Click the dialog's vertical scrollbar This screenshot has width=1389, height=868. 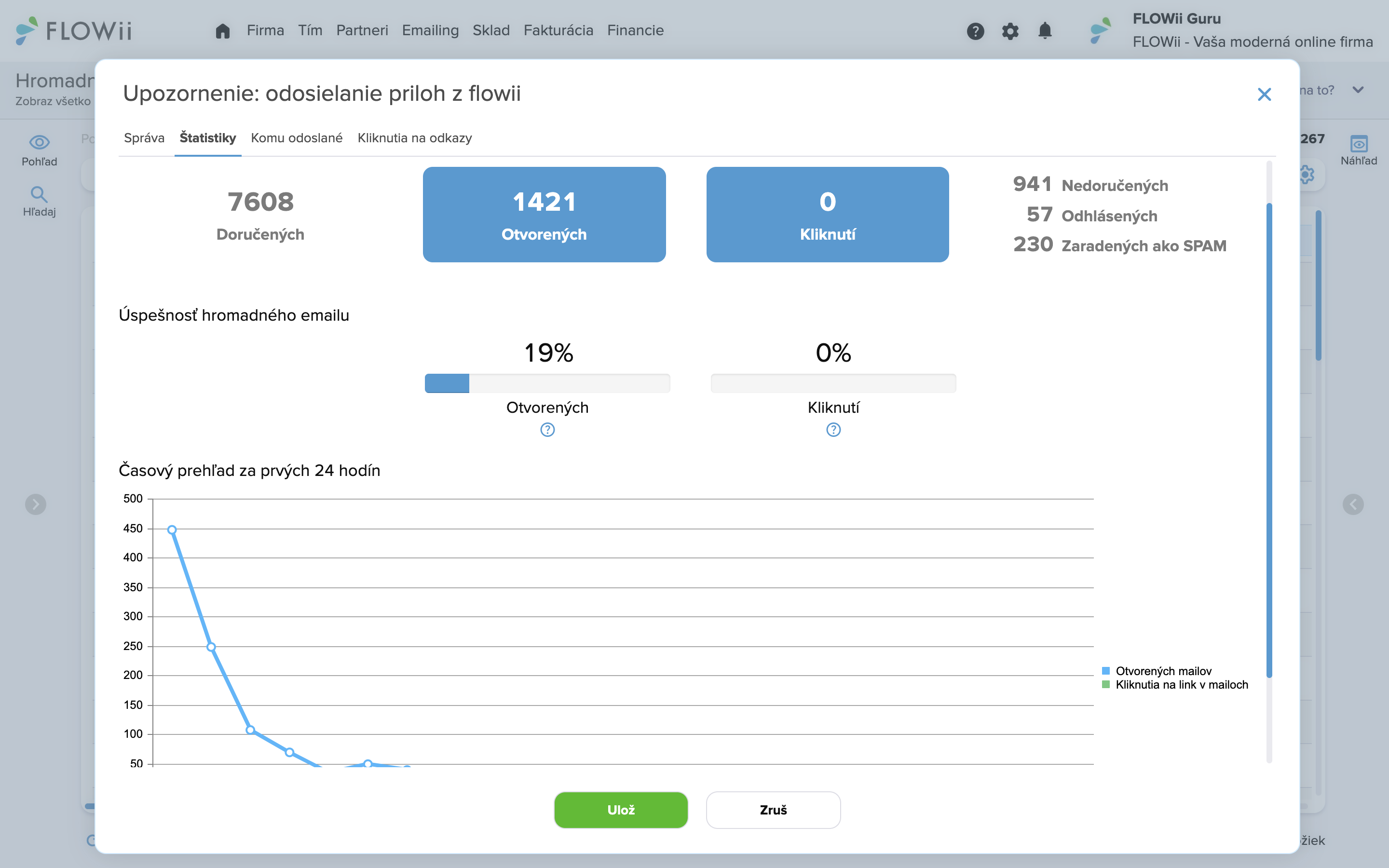click(1269, 440)
